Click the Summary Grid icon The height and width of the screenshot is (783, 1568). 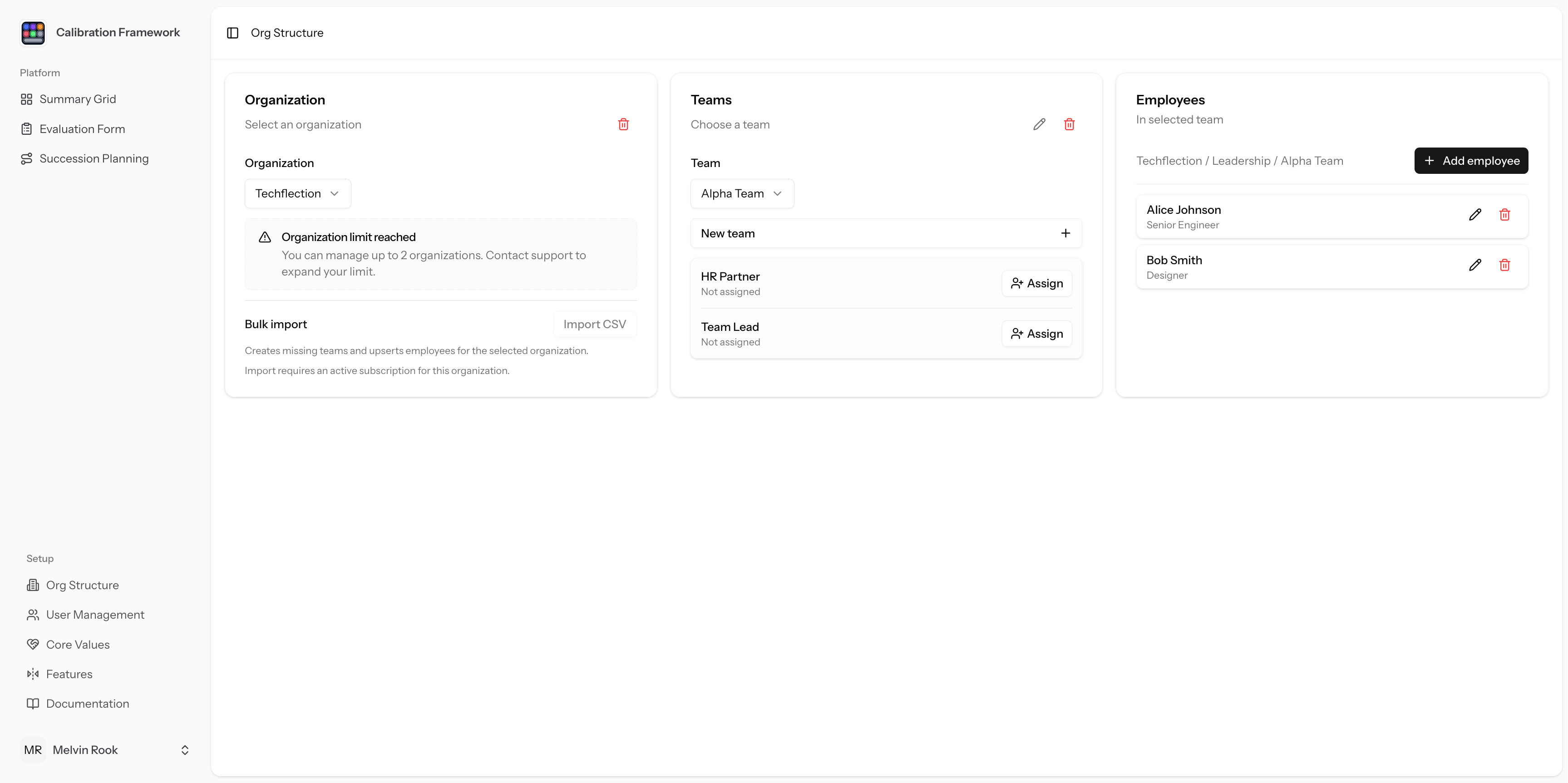(x=26, y=99)
